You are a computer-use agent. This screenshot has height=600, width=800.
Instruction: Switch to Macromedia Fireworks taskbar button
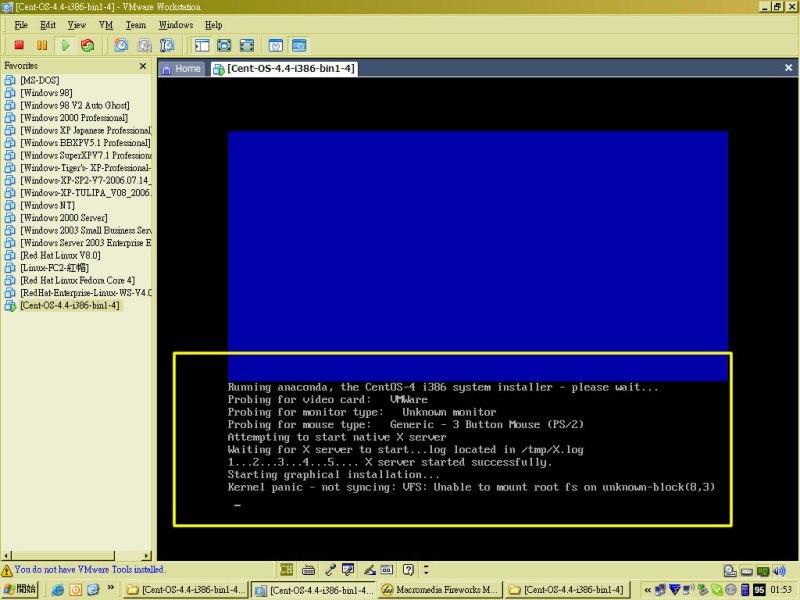coord(440,590)
